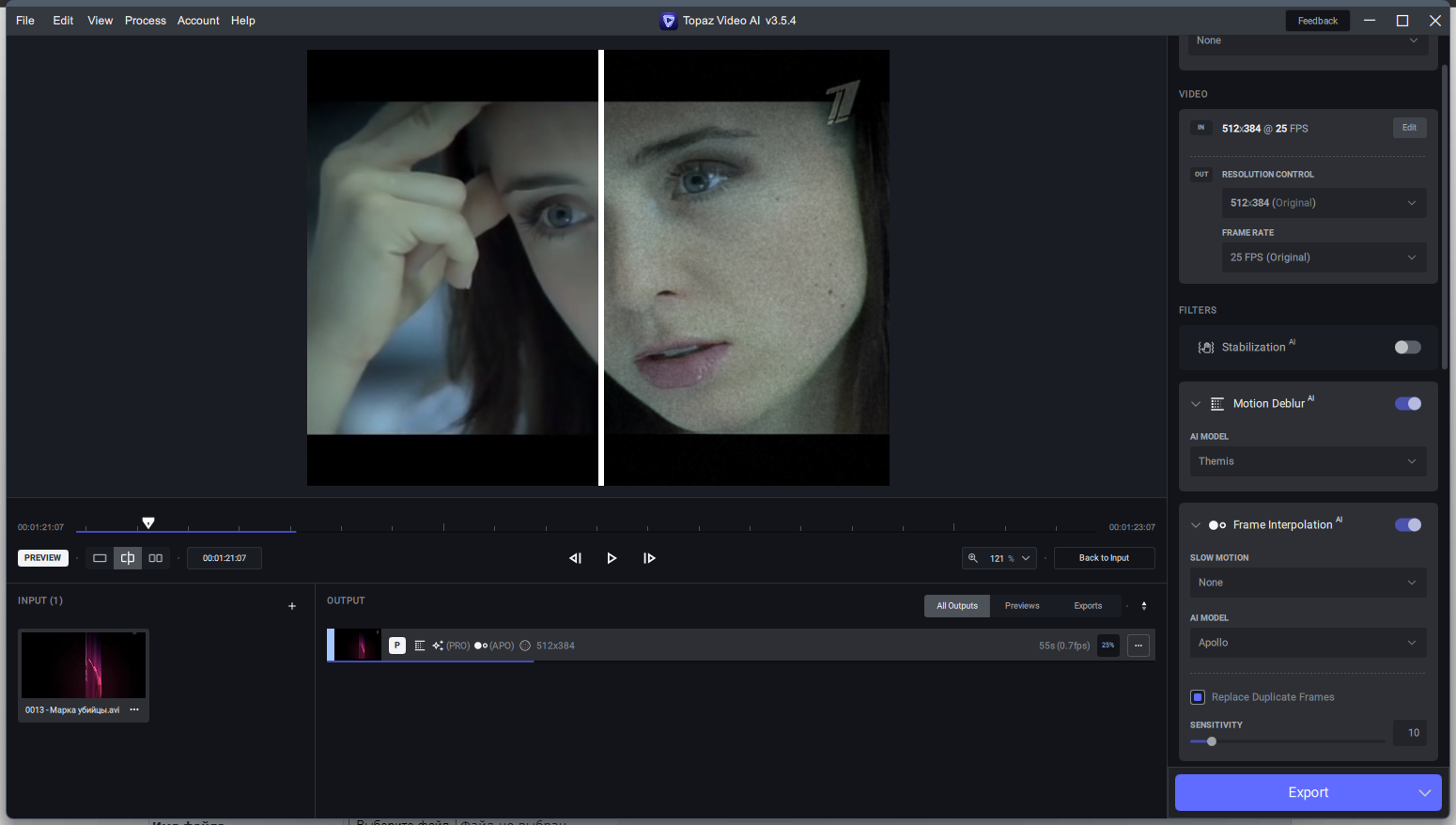Click the Stabilization filter icon

pos(1206,347)
